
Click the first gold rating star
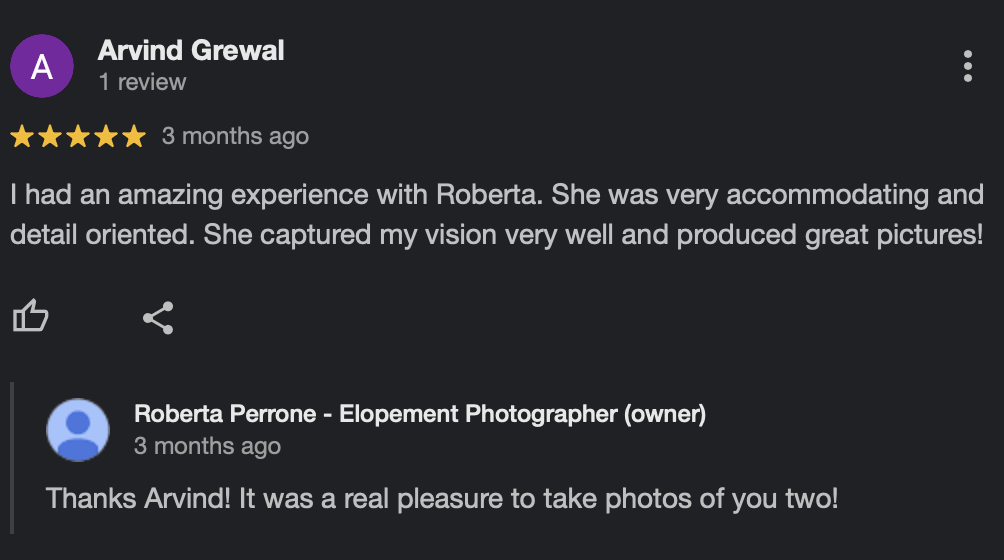pos(23,137)
